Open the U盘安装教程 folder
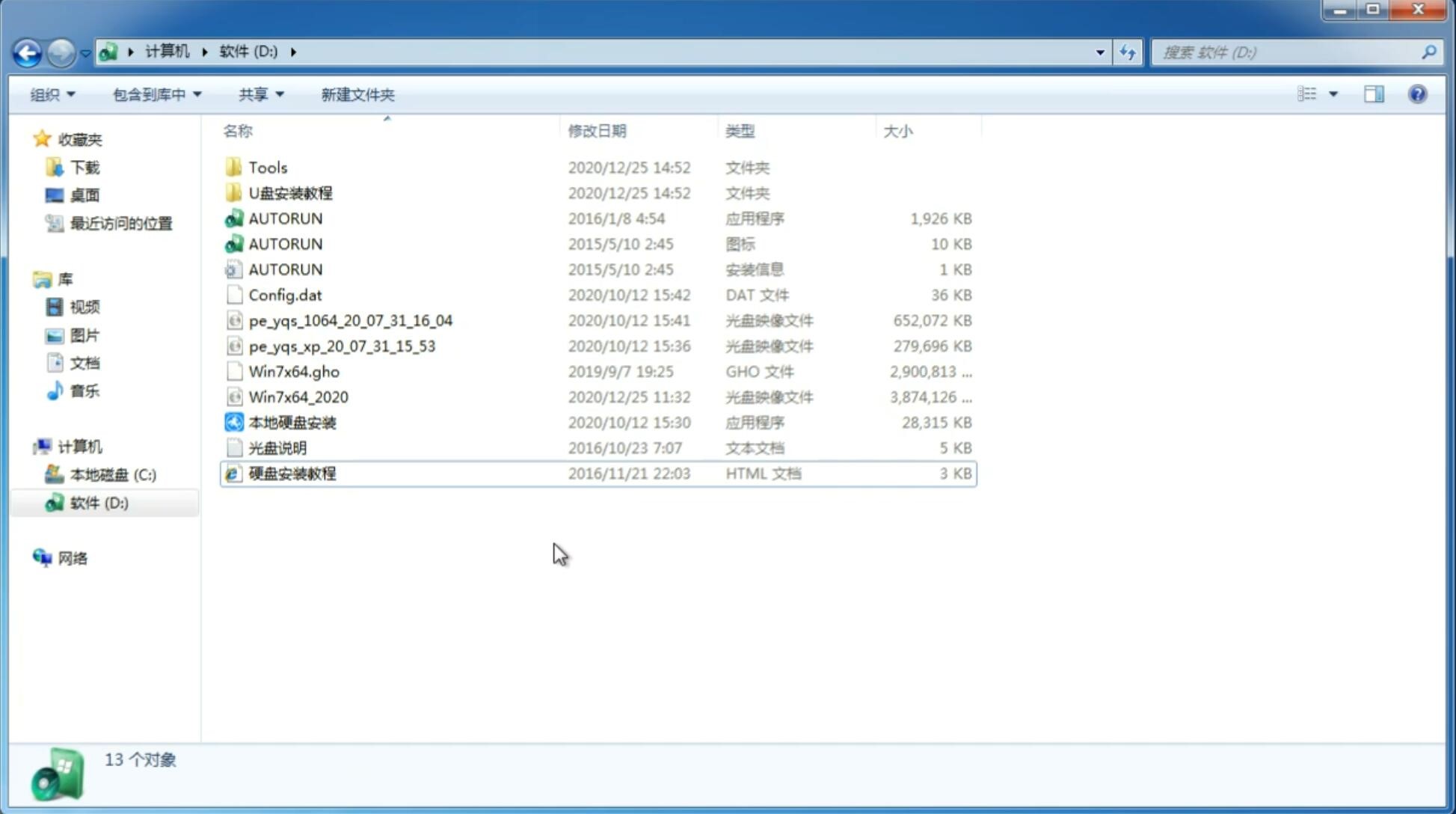 [291, 193]
